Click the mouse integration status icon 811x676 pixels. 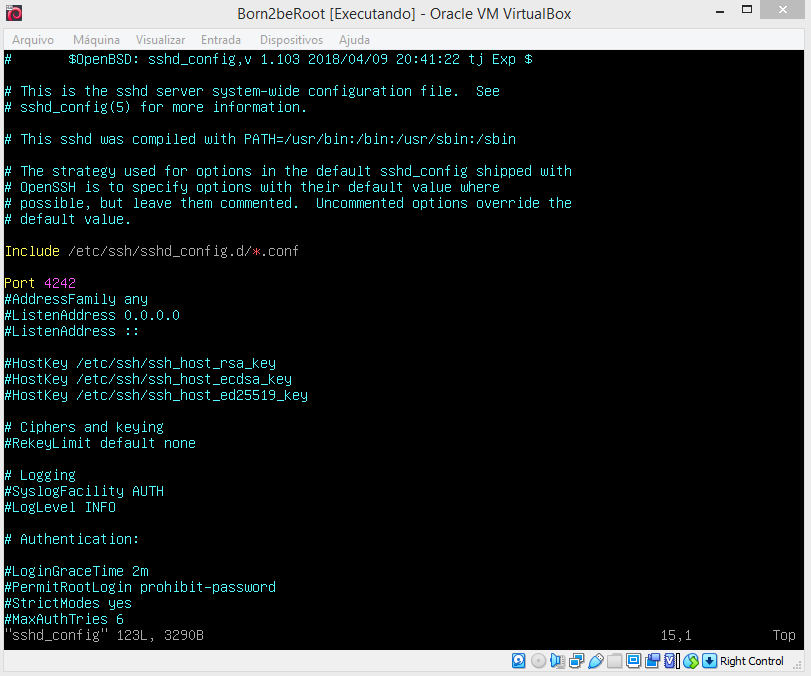click(690, 661)
